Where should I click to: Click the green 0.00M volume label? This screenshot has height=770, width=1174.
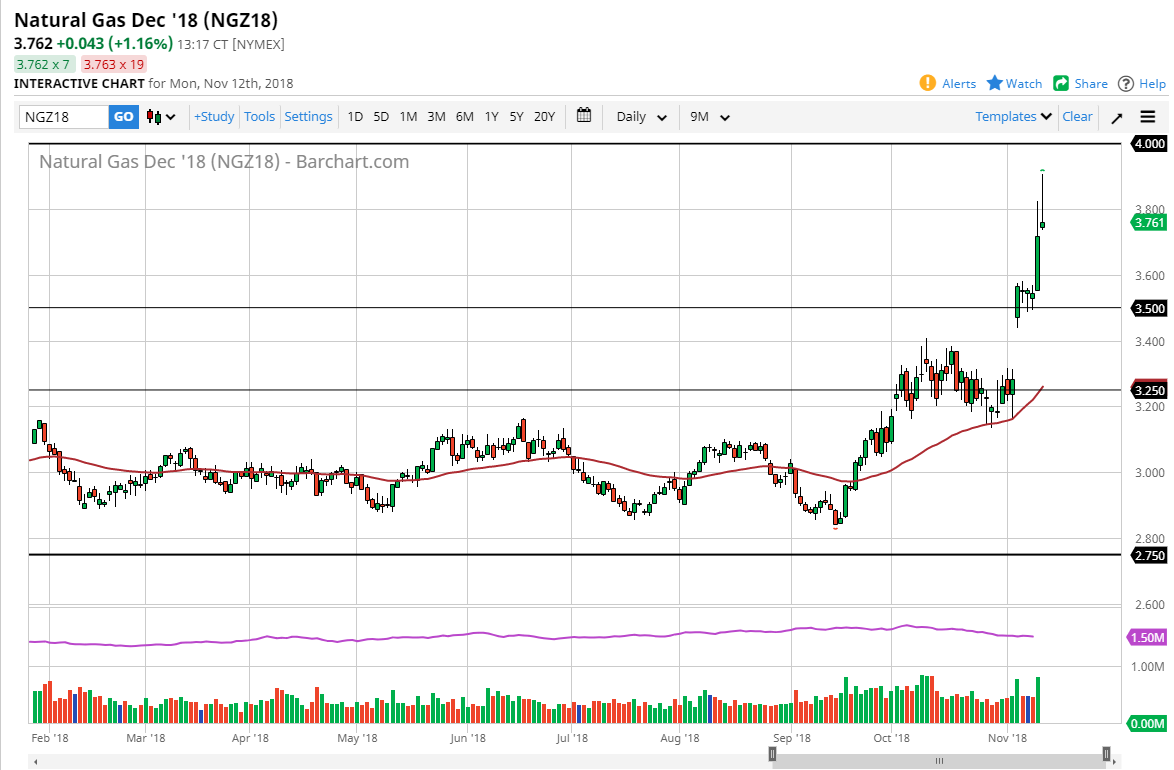[x=1148, y=724]
